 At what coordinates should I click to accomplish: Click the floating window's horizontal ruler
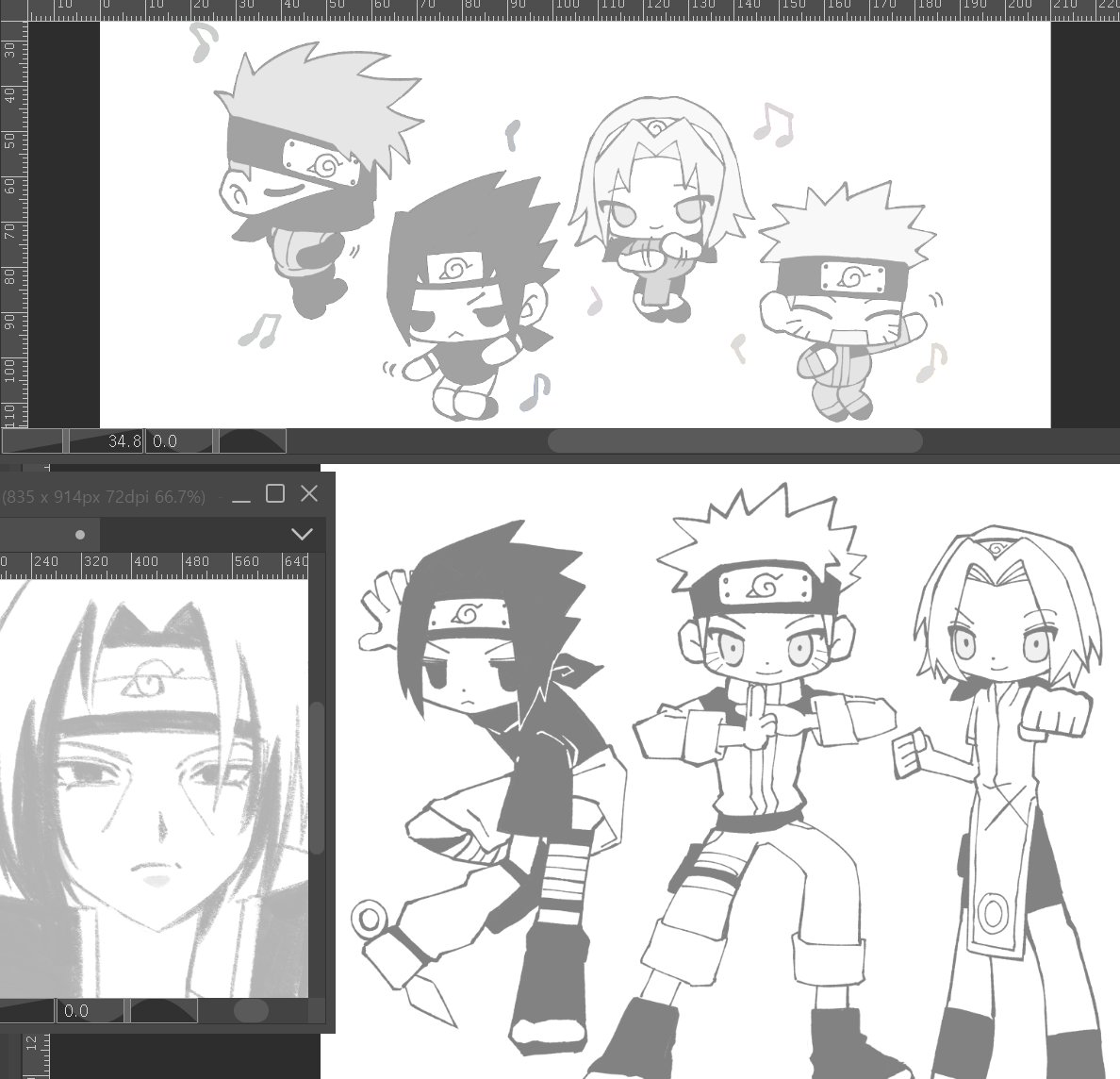154,565
